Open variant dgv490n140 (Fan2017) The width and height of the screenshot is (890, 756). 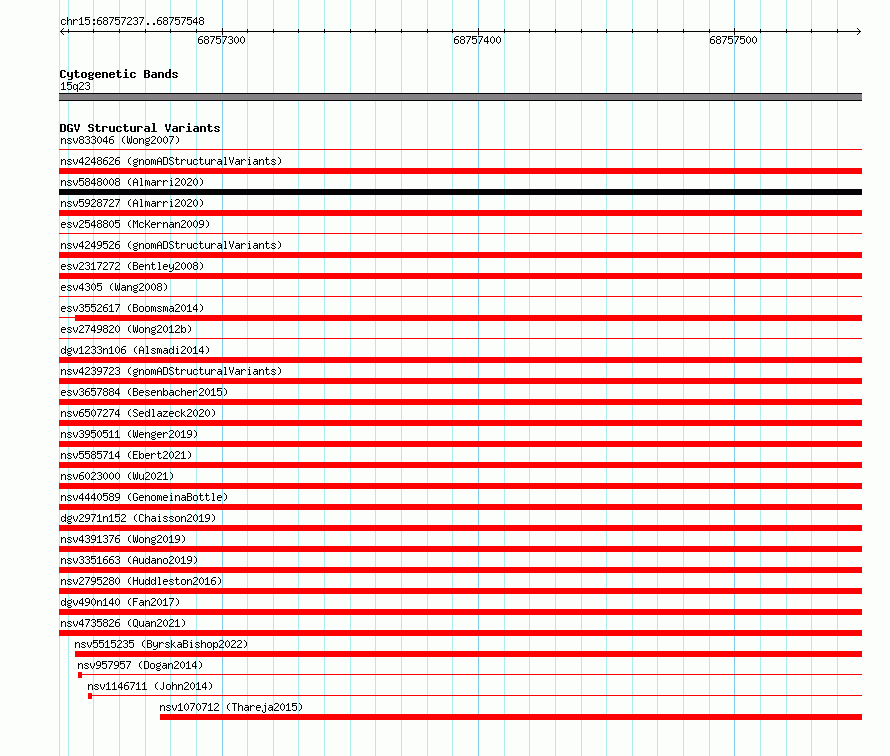point(120,602)
